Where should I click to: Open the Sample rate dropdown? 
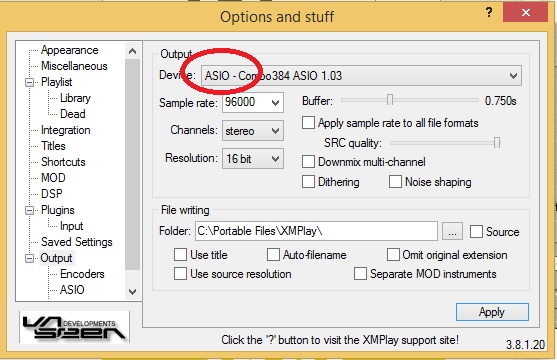tap(253, 103)
